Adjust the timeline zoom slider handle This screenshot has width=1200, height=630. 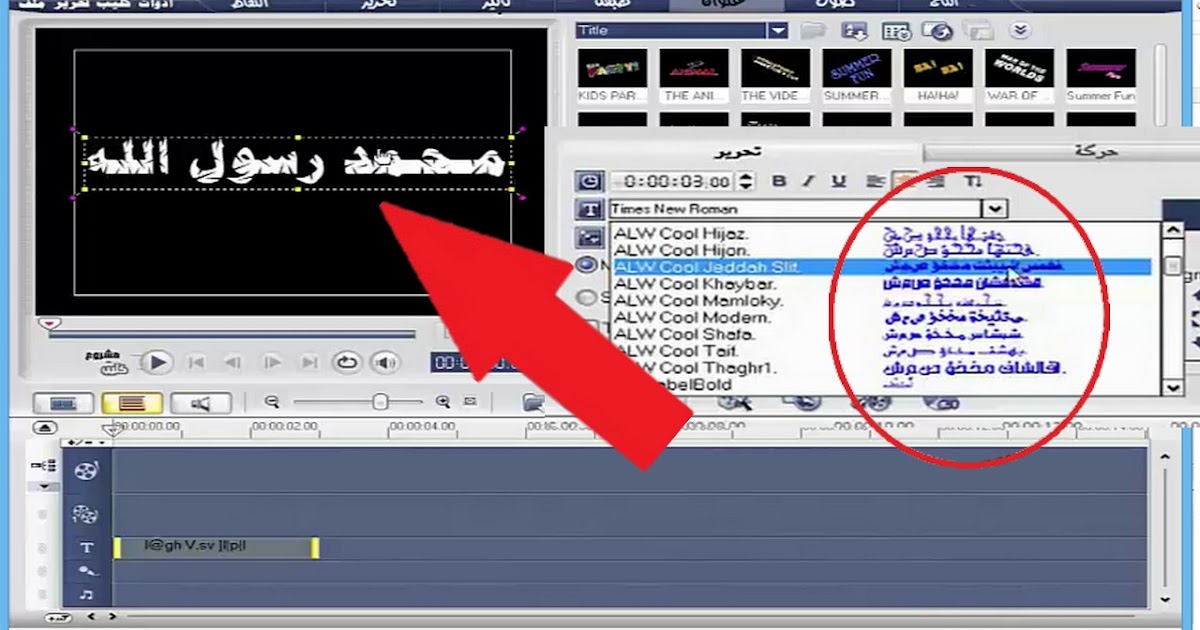coord(380,402)
